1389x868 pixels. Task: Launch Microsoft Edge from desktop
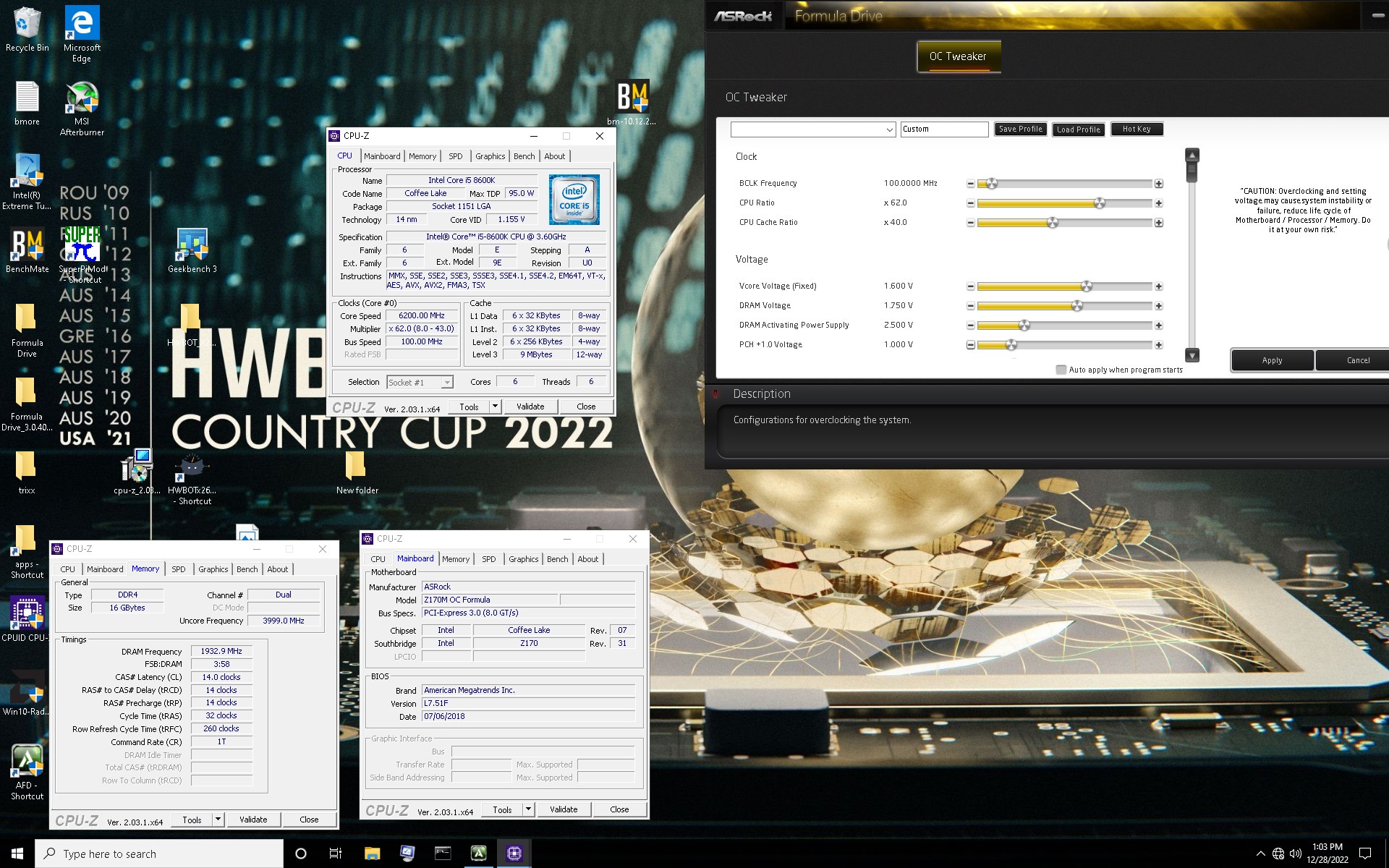pyautogui.click(x=82, y=33)
